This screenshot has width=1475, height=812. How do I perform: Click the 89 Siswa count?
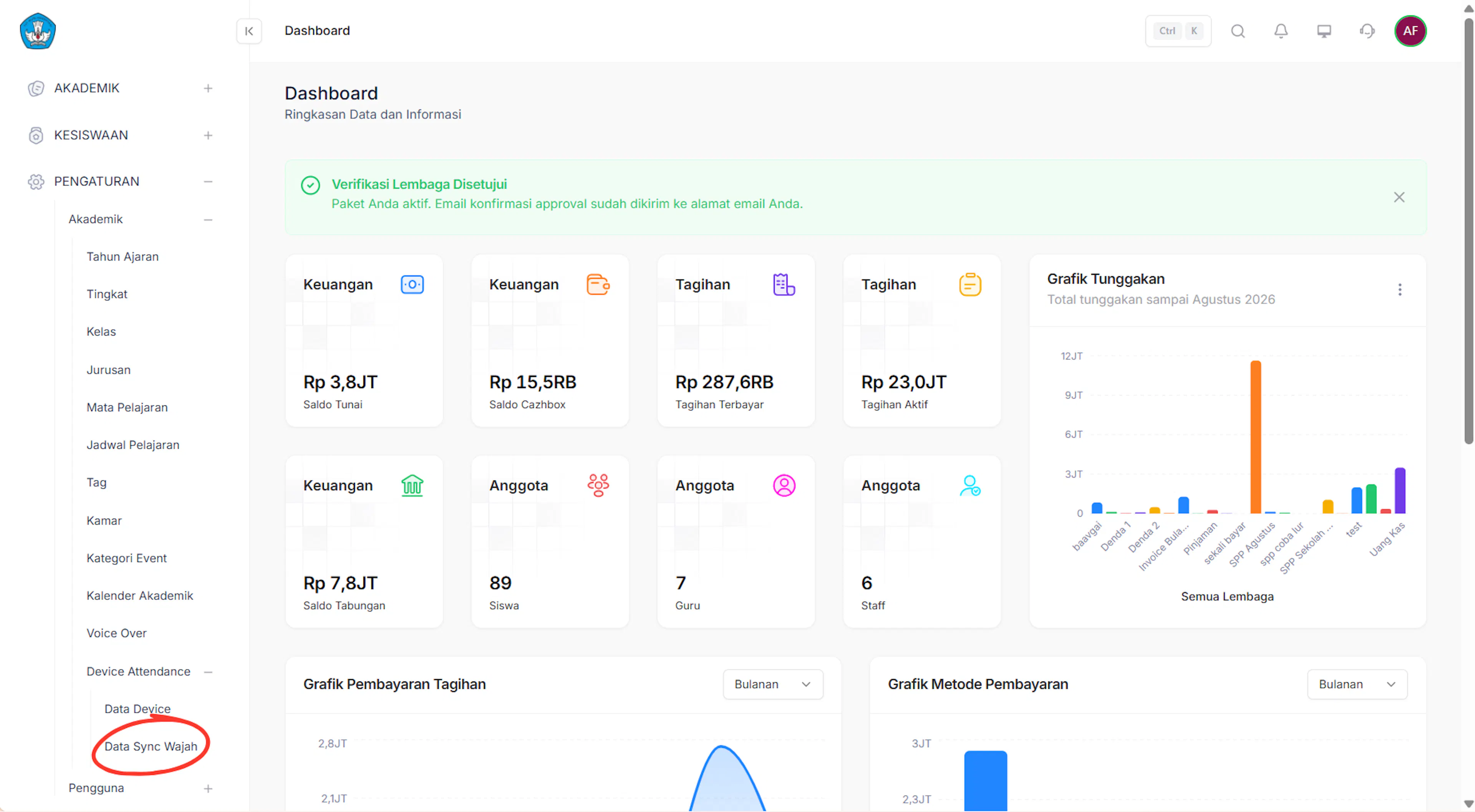[501, 583]
